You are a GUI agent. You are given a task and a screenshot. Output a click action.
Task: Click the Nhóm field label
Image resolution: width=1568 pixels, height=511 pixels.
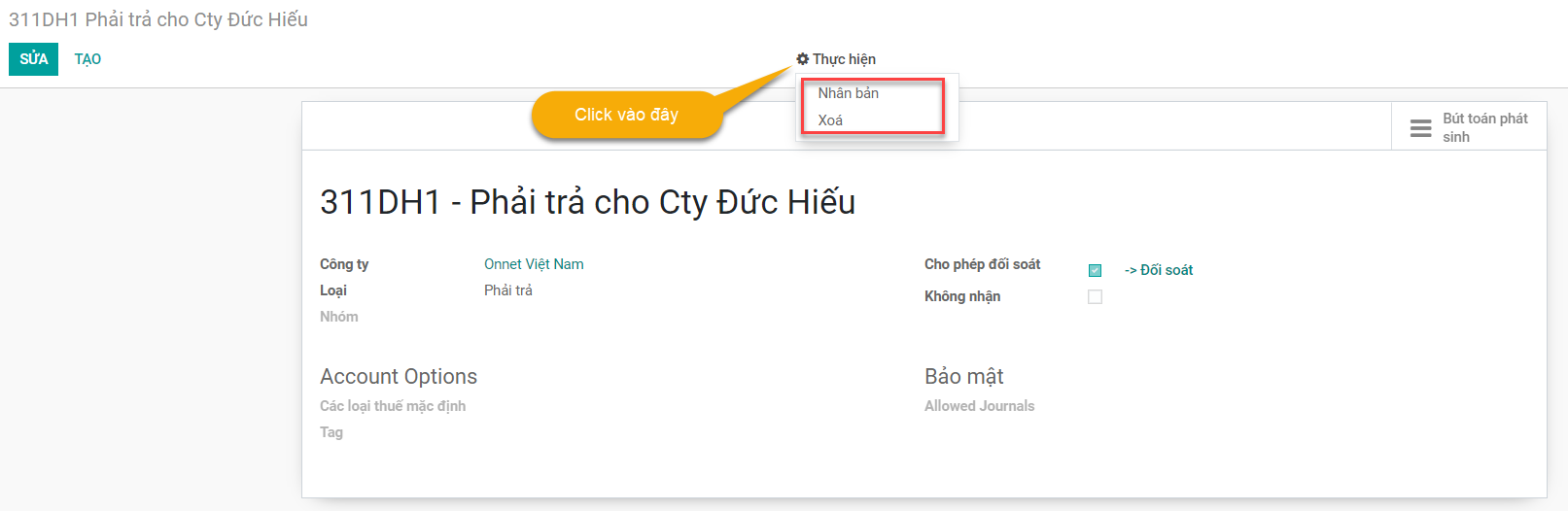338,317
